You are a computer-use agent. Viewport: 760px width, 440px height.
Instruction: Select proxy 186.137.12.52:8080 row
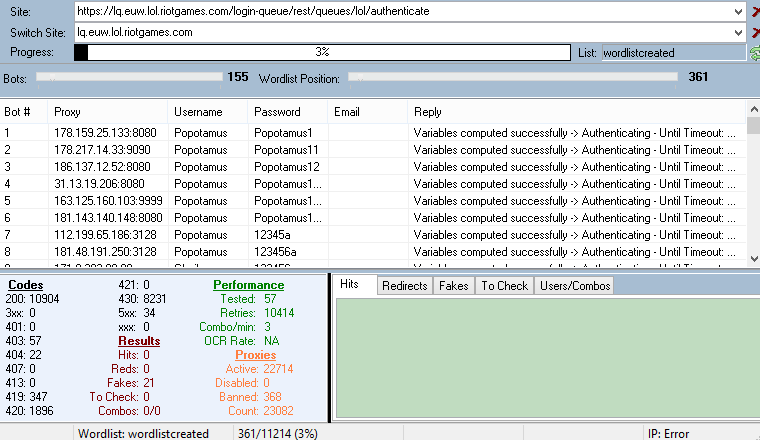coord(373,167)
